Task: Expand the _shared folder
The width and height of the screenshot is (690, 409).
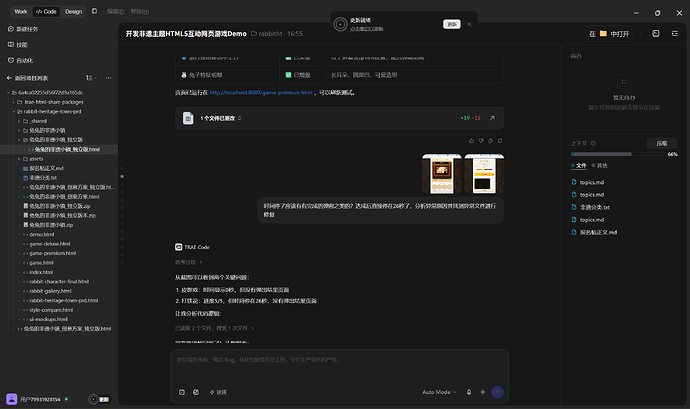Action: 19,121
